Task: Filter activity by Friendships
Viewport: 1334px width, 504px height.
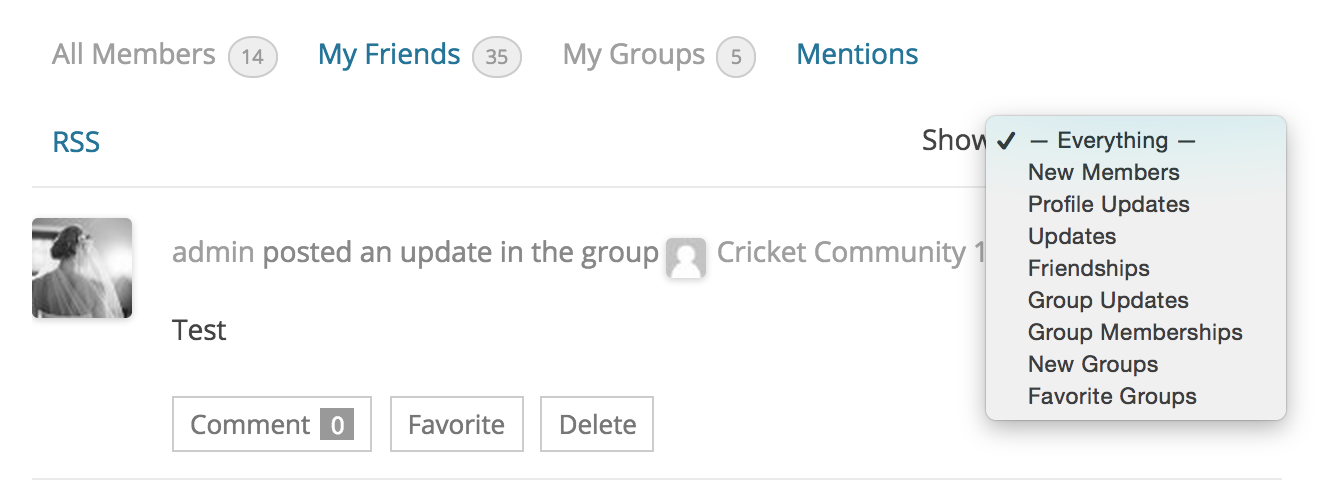Action: click(x=1089, y=269)
